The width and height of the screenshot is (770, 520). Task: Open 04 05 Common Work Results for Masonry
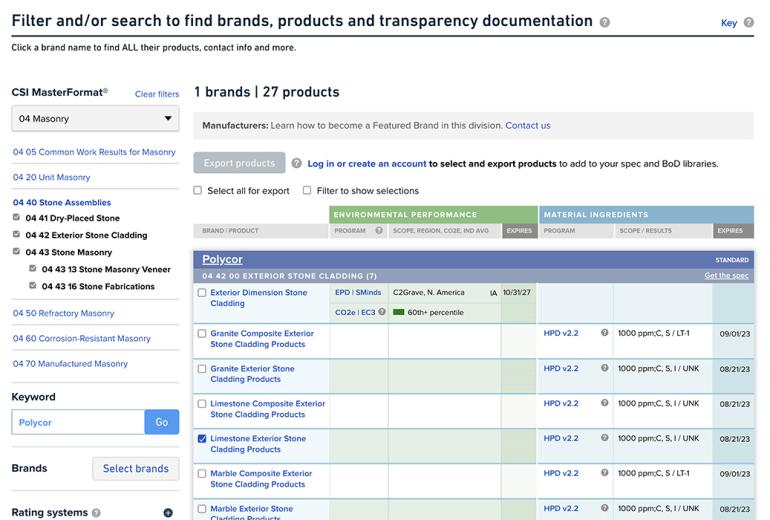tap(94, 152)
